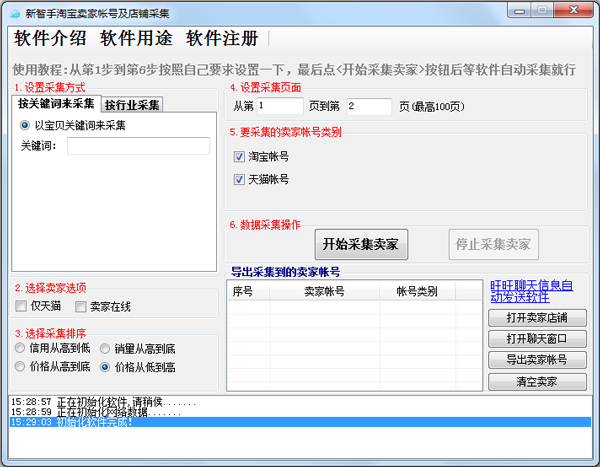Open the 软件介绍 menu

point(50,39)
